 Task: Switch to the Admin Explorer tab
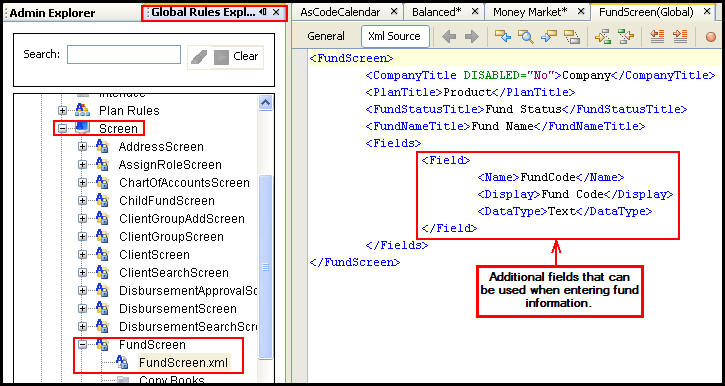pos(52,13)
